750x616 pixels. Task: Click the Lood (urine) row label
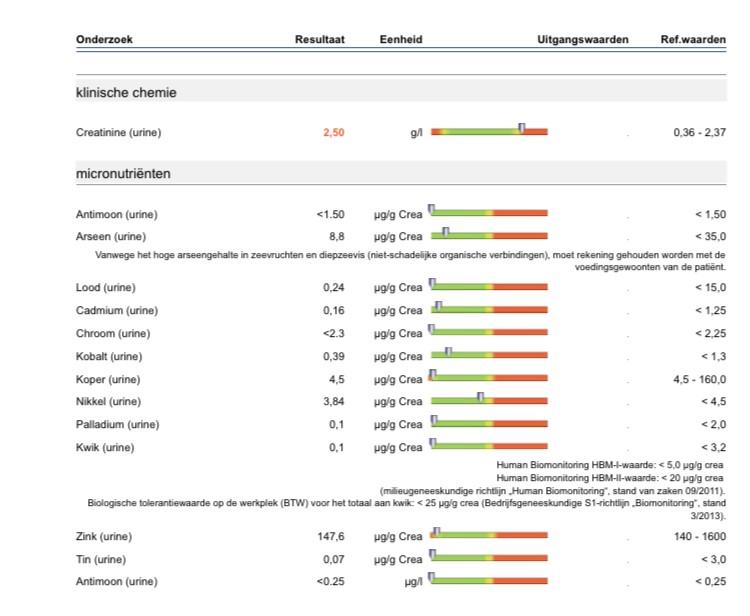(x=105, y=287)
